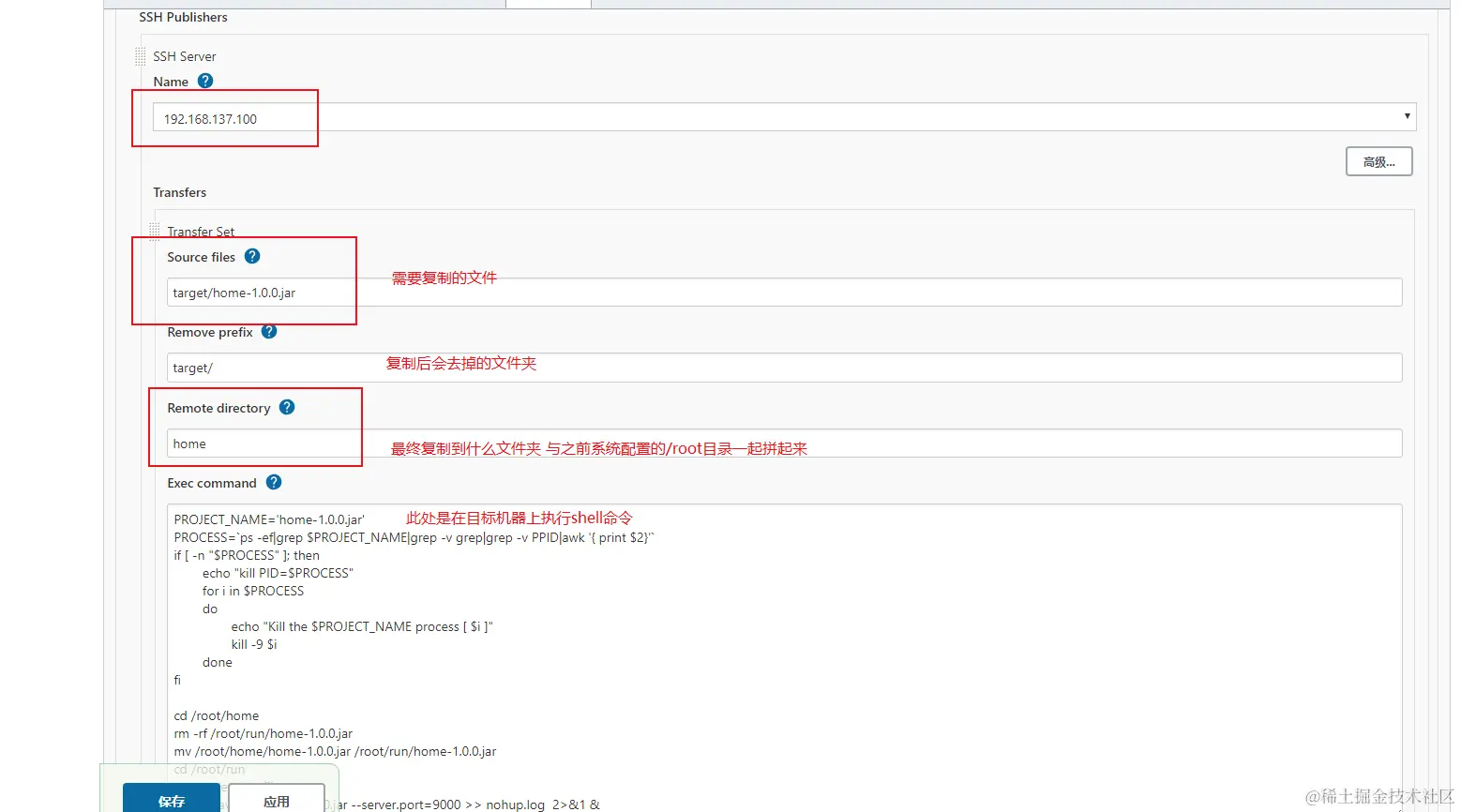Open help icon beside Remote directory
This screenshot has width=1461, height=812.
click(287, 407)
